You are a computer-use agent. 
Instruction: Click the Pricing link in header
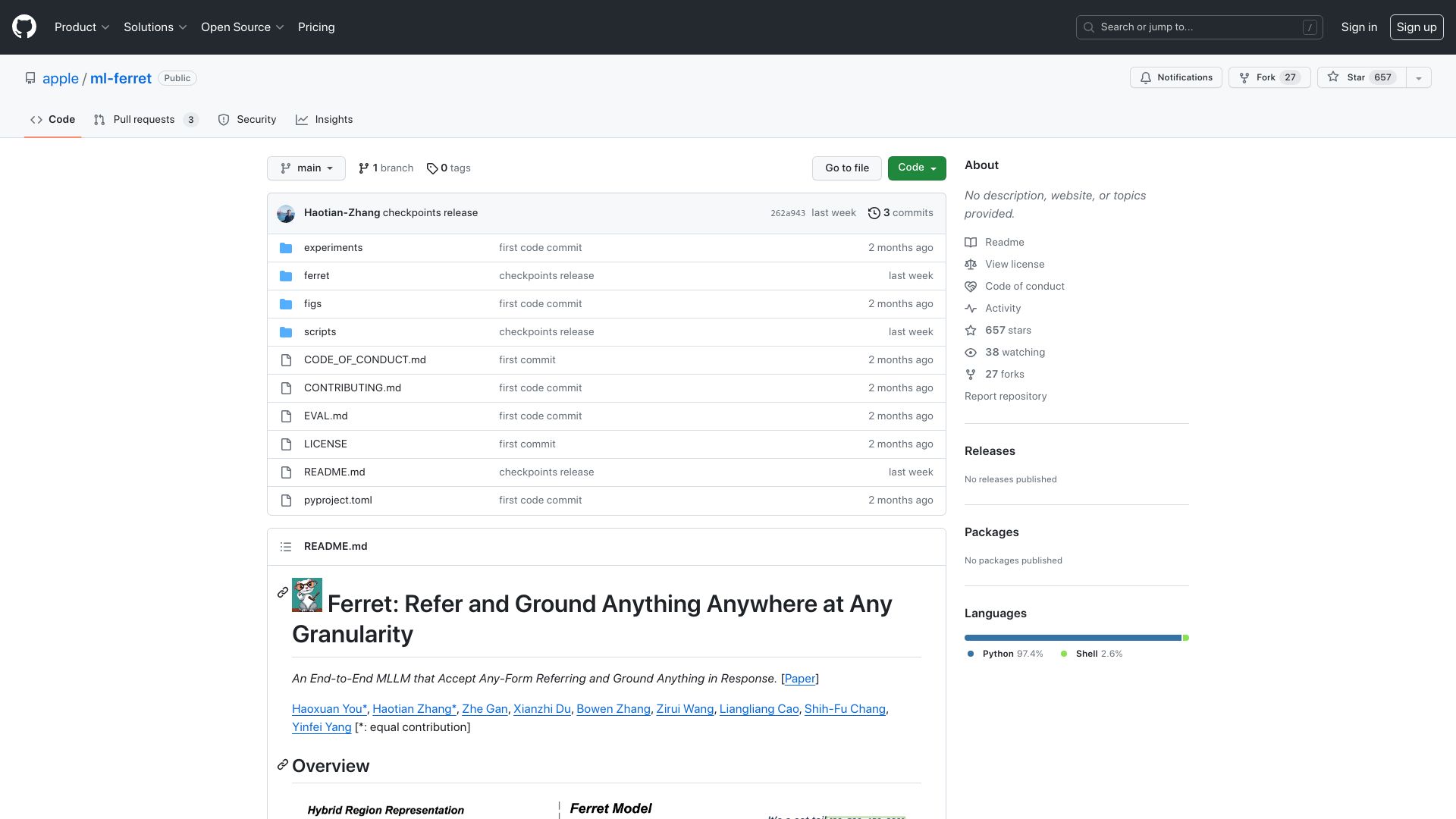[316, 27]
